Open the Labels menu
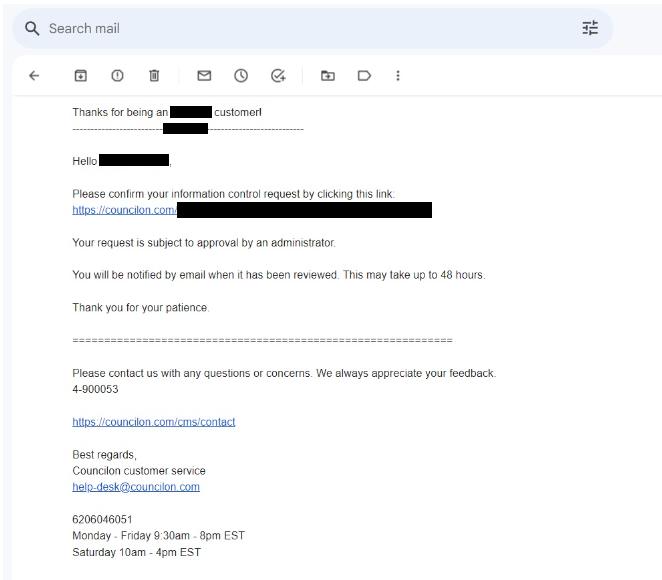This screenshot has width=662, height=580. [x=364, y=76]
